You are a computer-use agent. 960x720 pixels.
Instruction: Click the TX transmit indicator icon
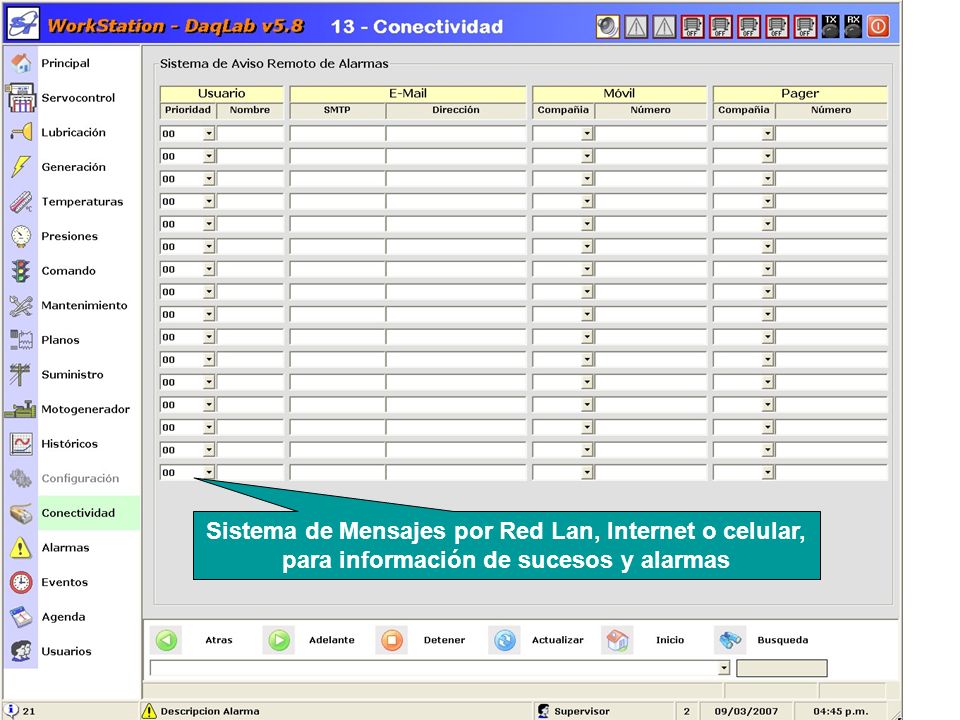830,26
